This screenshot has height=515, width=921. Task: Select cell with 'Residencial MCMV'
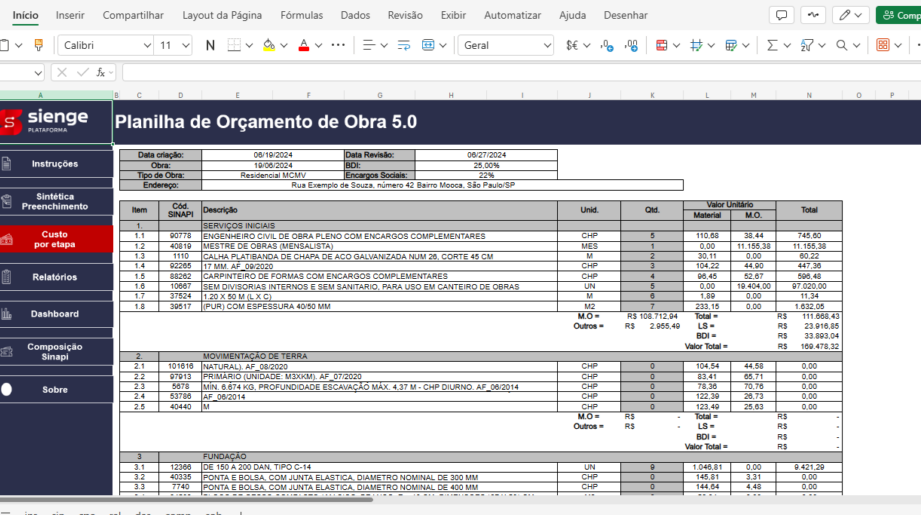tap(273, 175)
